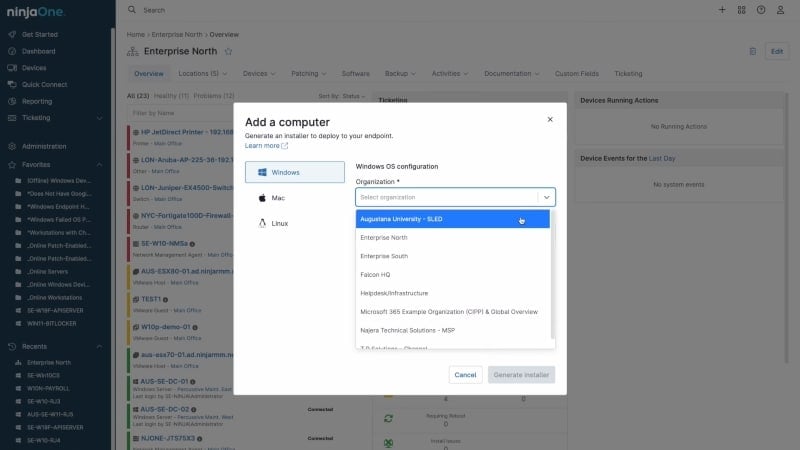Switch to the Ticketing tab
The height and width of the screenshot is (450, 800).
pos(628,74)
